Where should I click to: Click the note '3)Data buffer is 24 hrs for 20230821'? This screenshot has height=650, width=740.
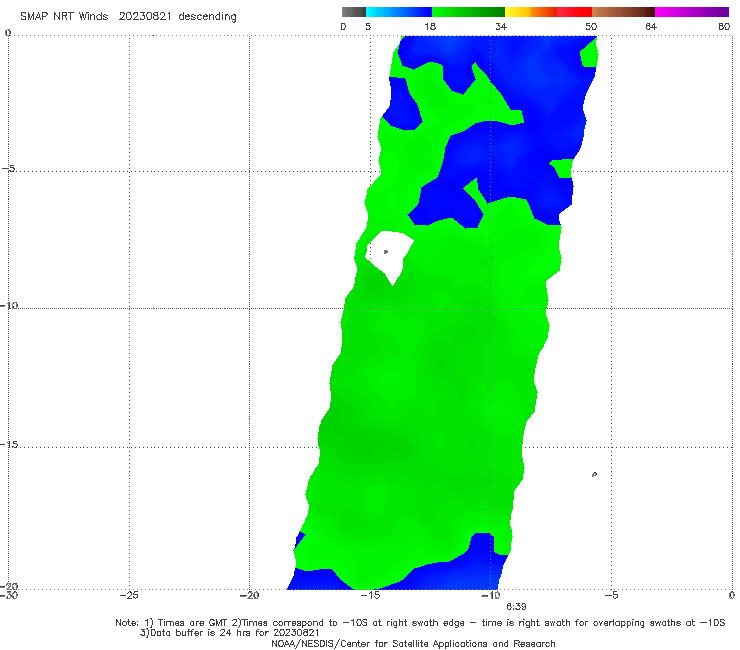click(x=229, y=633)
